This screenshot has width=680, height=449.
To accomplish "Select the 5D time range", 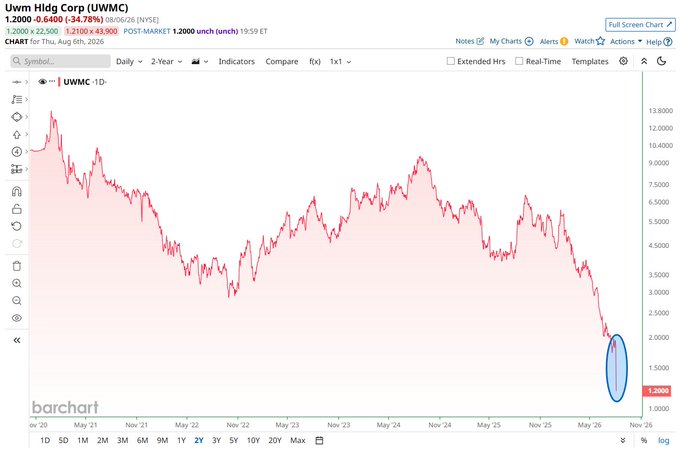I will coord(63,440).
